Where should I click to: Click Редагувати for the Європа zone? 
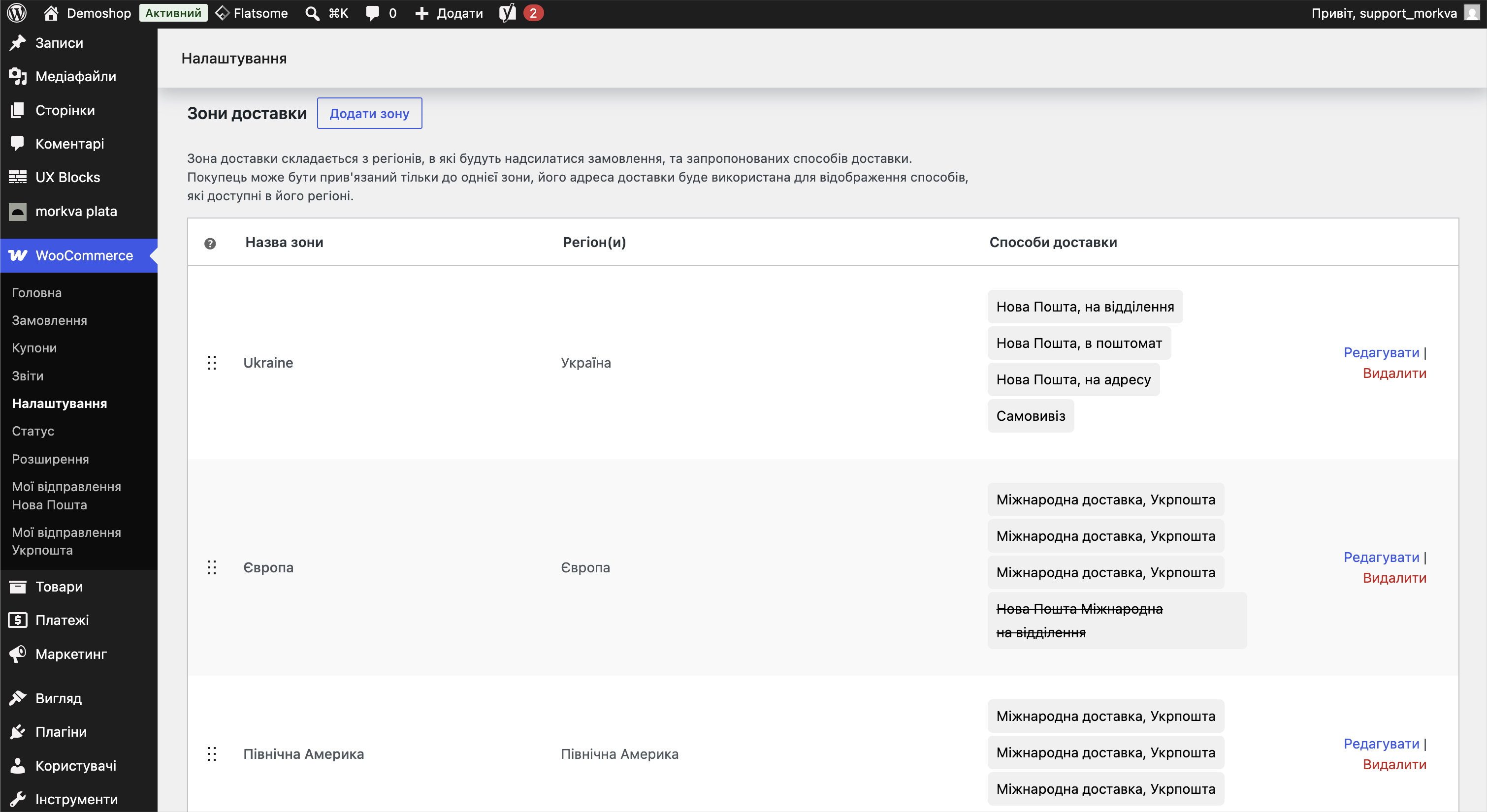click(x=1381, y=557)
